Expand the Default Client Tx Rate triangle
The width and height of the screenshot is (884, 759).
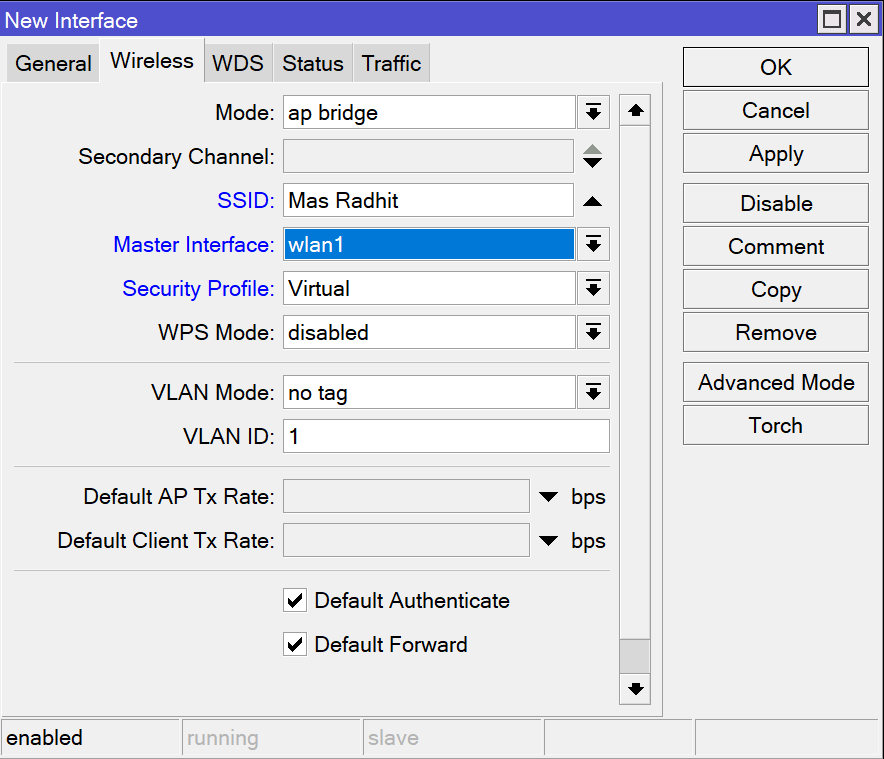[548, 541]
